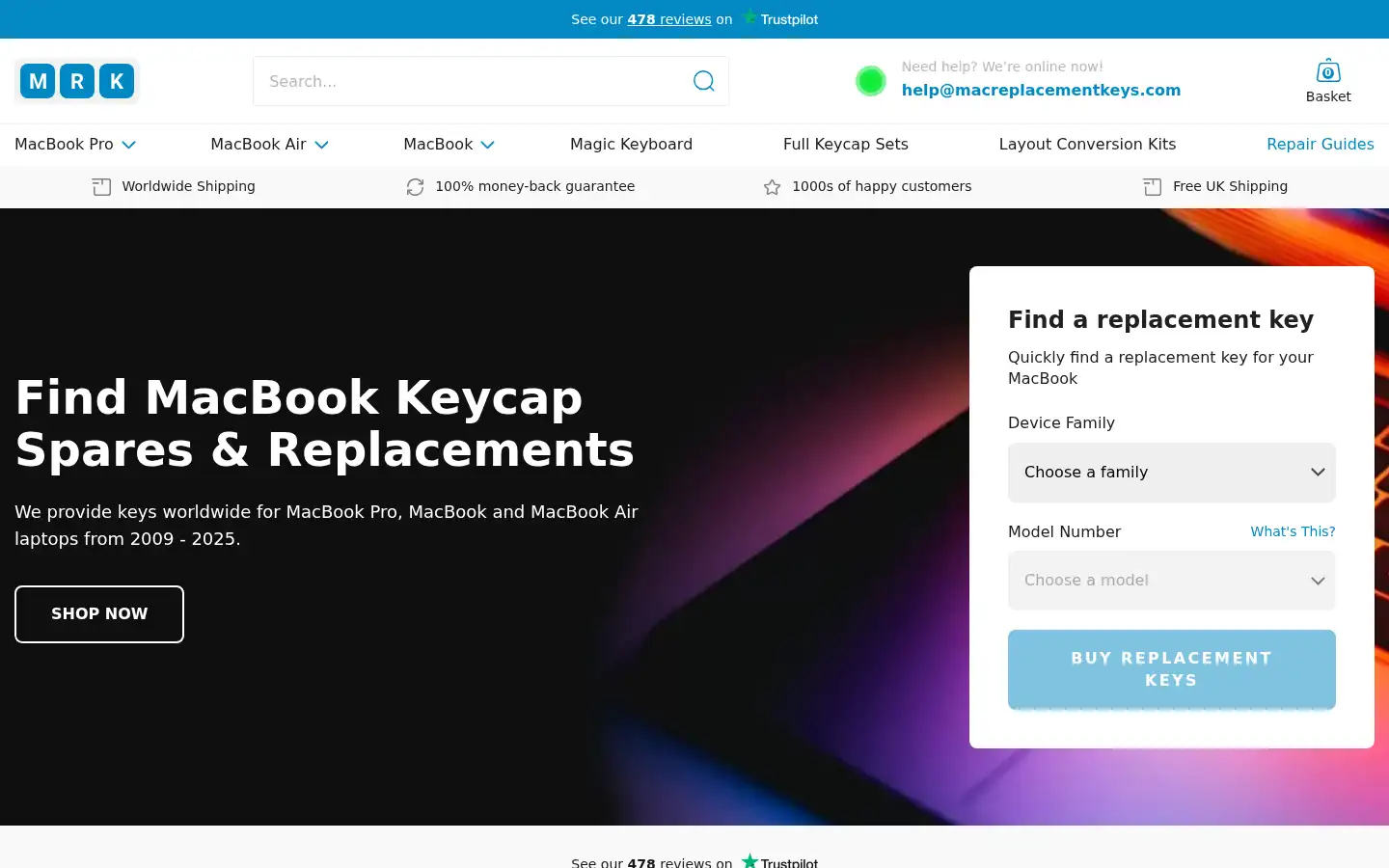Image resolution: width=1389 pixels, height=868 pixels.
Task: Click the 100% money-back guarantee text
Action: click(535, 186)
